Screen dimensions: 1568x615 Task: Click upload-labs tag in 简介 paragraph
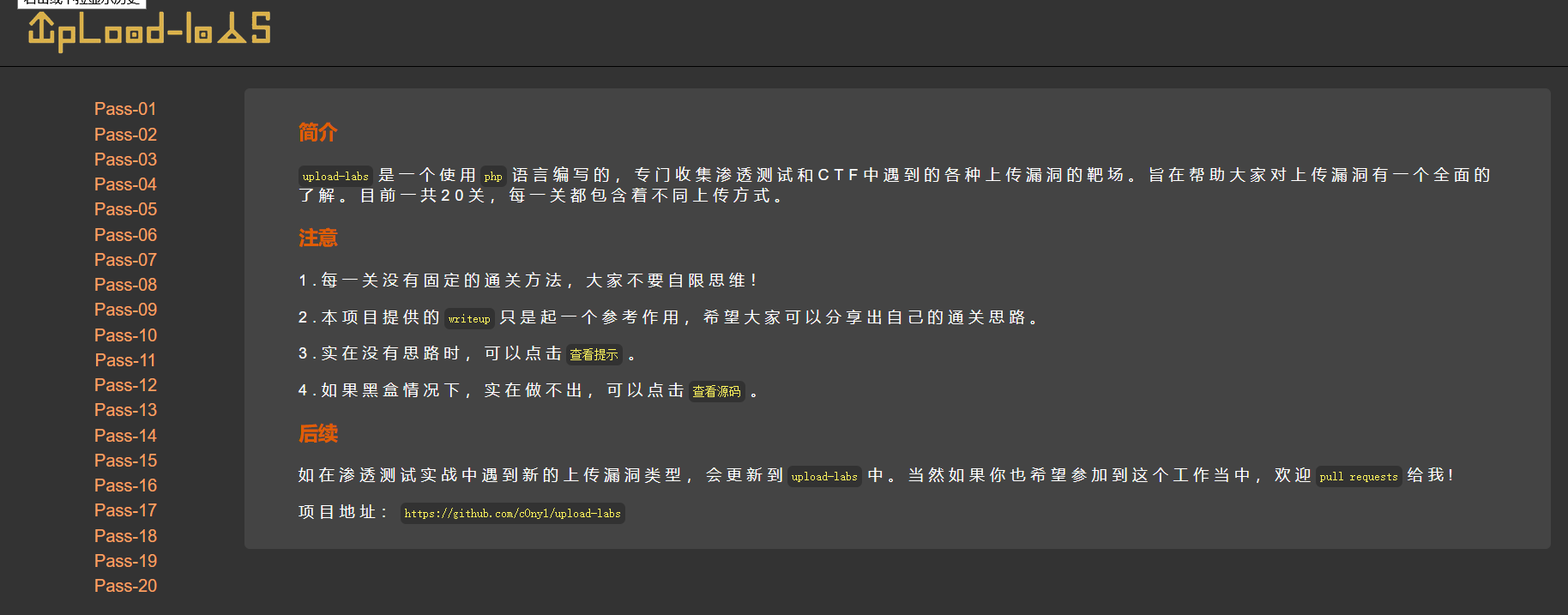pos(335,176)
